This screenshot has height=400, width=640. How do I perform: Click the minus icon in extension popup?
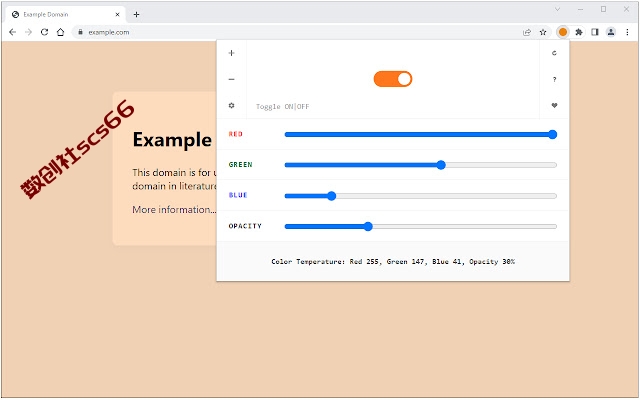[x=231, y=79]
